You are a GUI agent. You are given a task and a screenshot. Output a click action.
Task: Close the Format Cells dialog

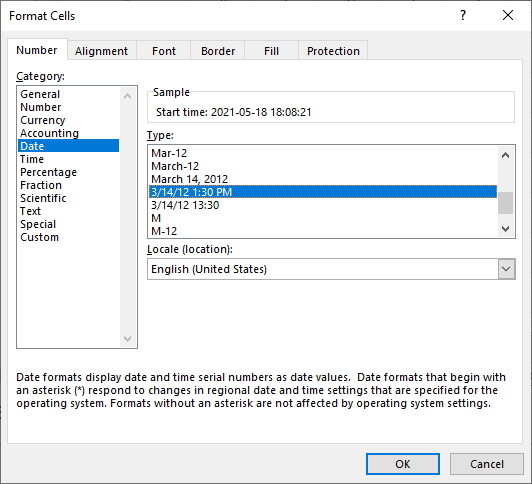click(x=508, y=16)
